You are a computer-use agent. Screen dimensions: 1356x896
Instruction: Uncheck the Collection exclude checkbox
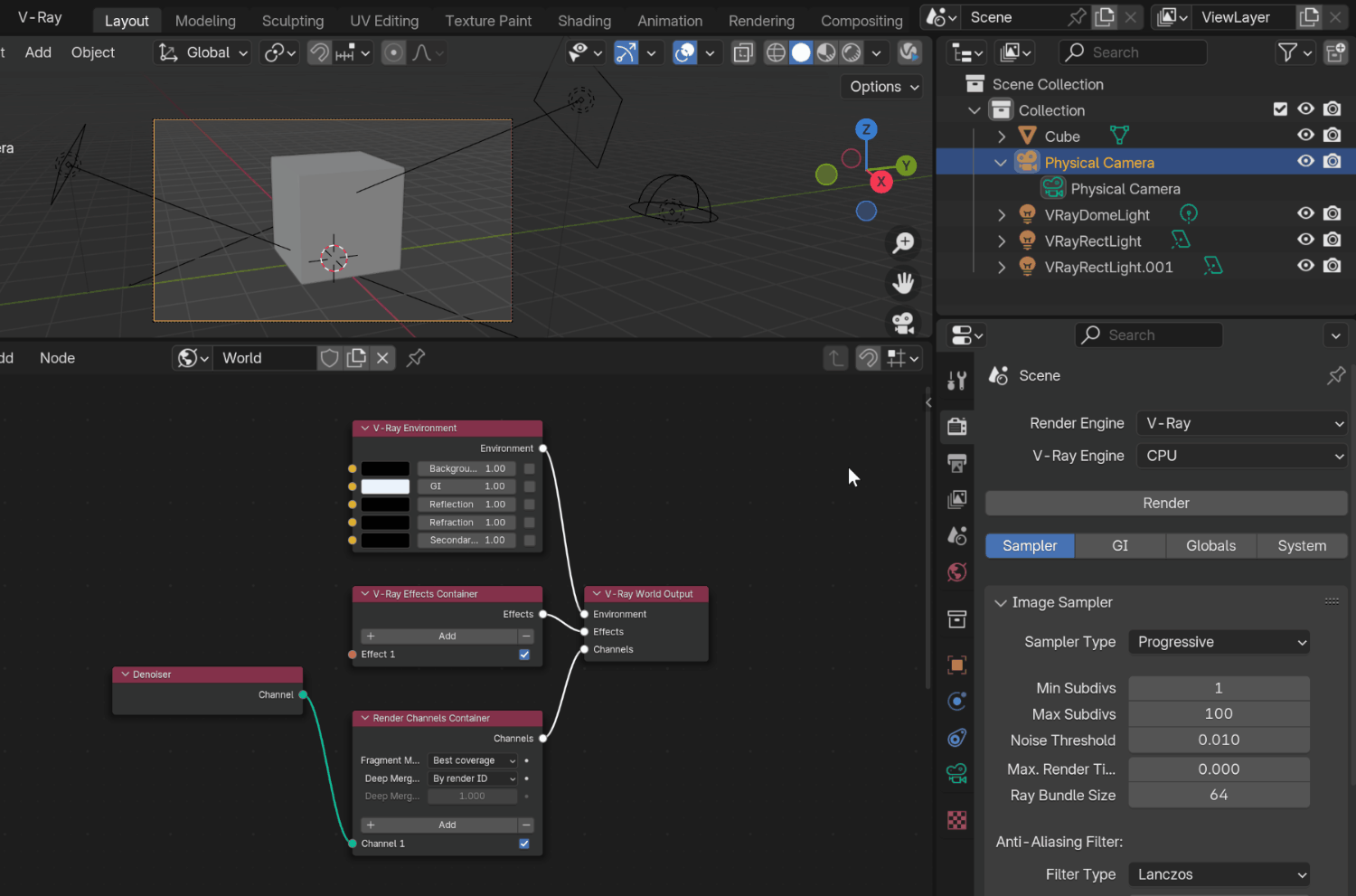pos(1280,109)
